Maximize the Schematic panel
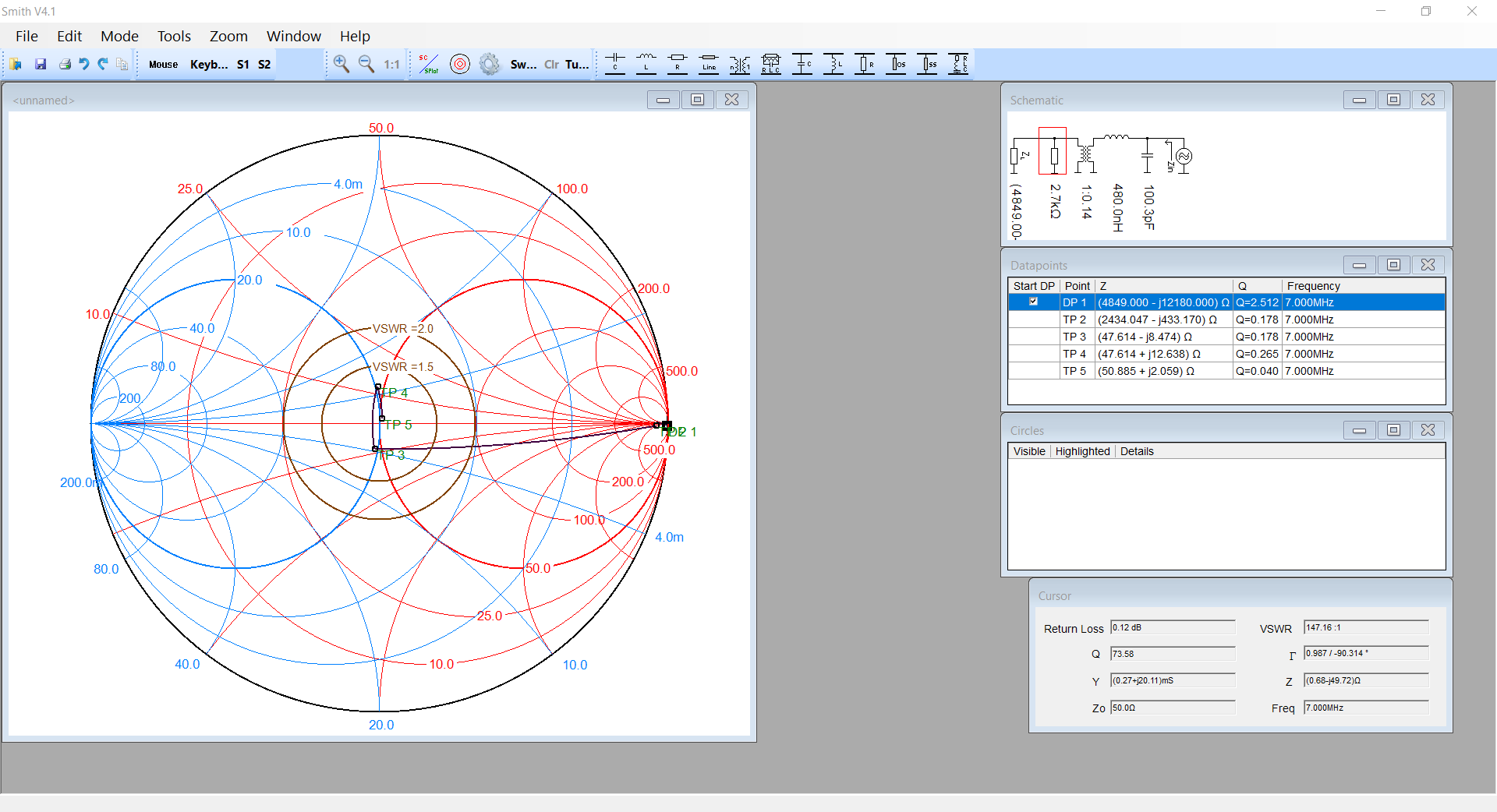 pos(1393,100)
